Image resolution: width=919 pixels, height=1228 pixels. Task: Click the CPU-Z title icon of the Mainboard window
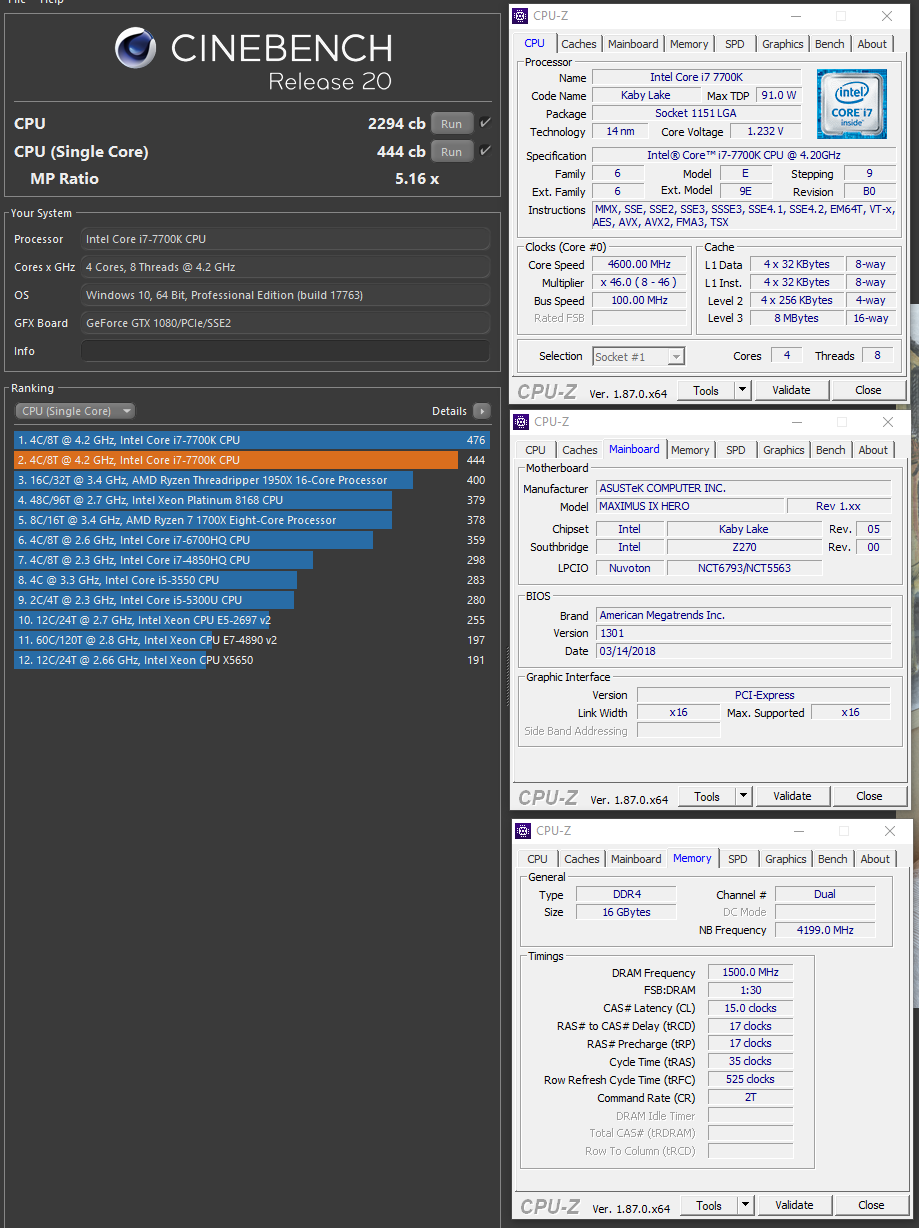coord(523,422)
